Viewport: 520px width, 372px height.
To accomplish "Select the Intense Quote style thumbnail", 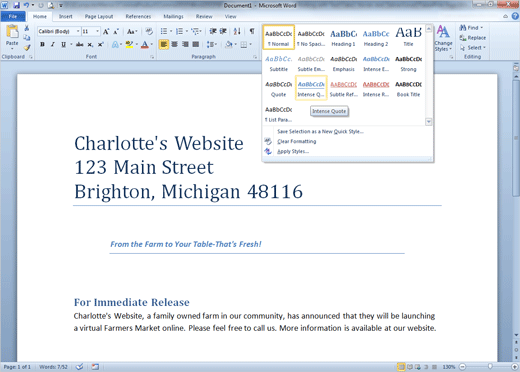I will [x=311, y=88].
